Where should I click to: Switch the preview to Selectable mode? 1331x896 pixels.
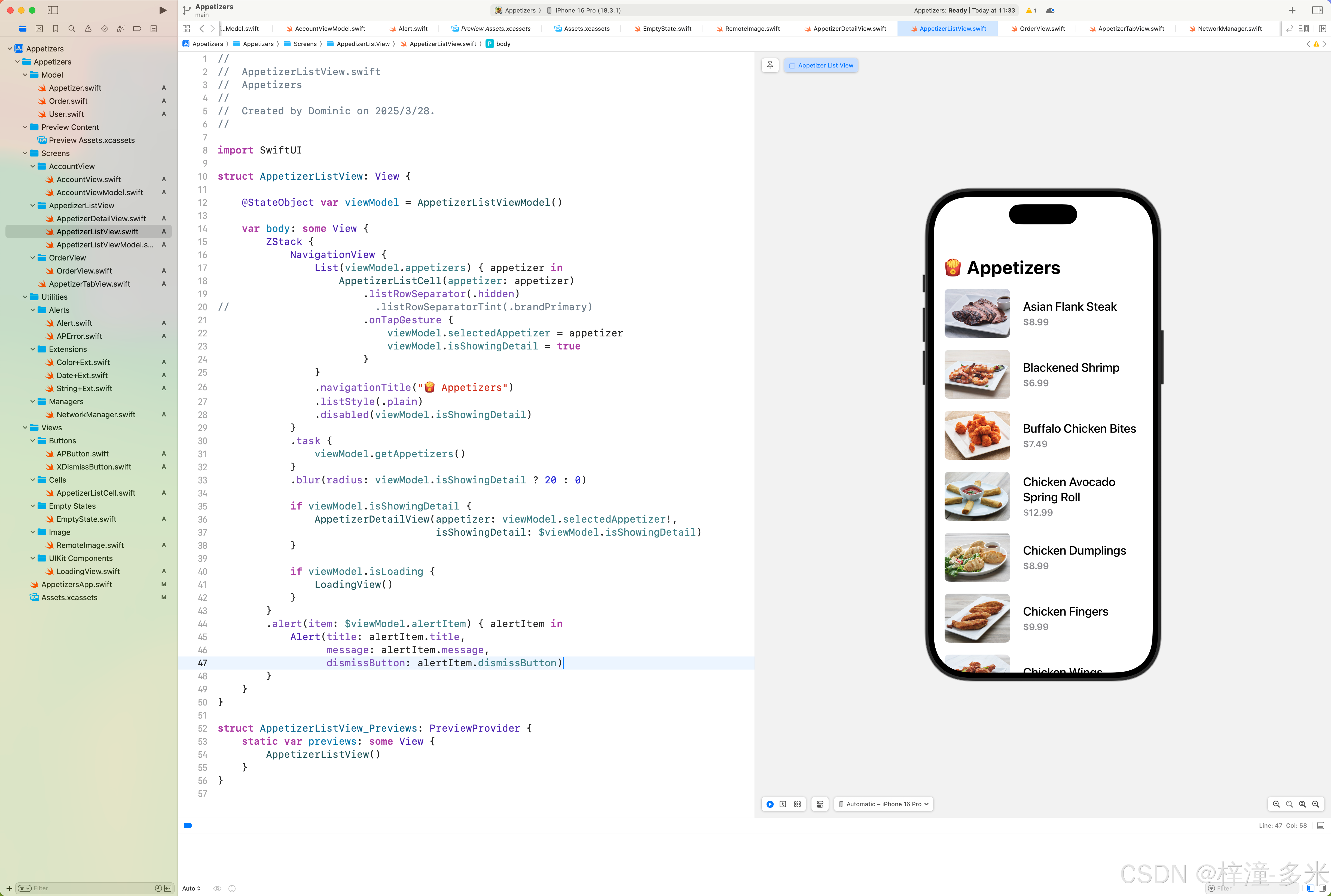click(783, 804)
